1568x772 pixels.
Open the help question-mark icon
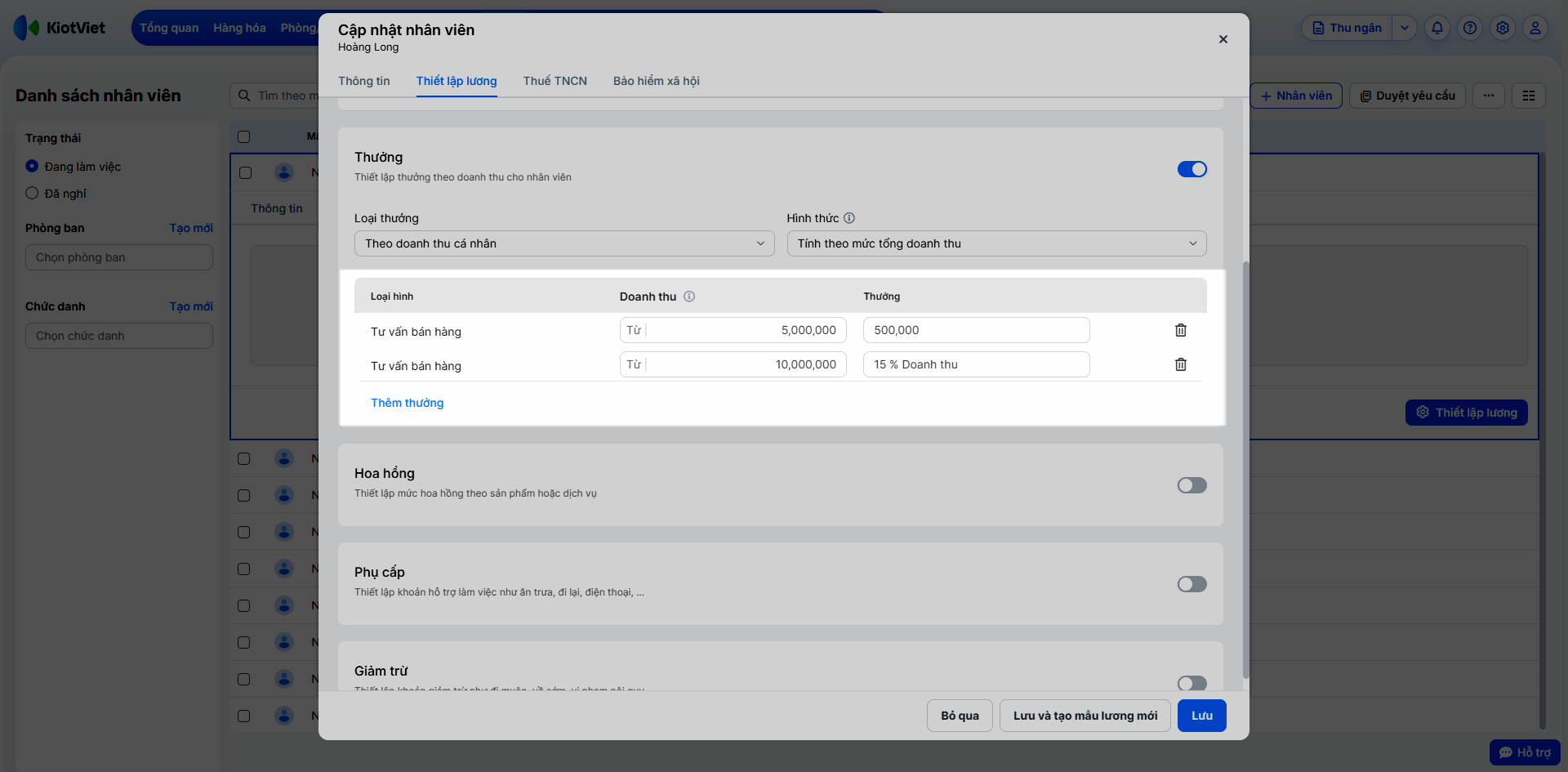click(x=1470, y=28)
